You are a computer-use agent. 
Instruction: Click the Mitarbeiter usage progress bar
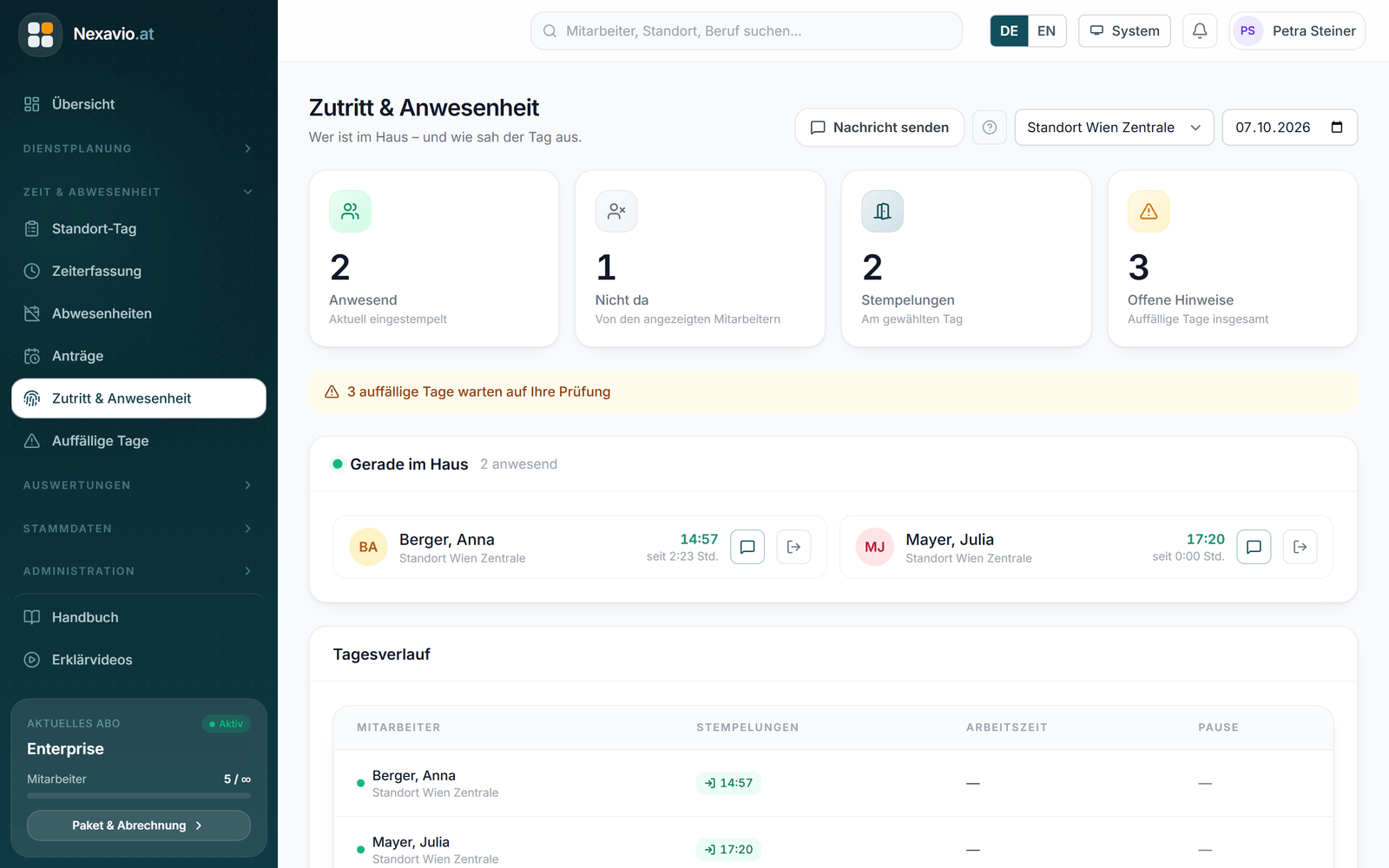[x=139, y=795]
